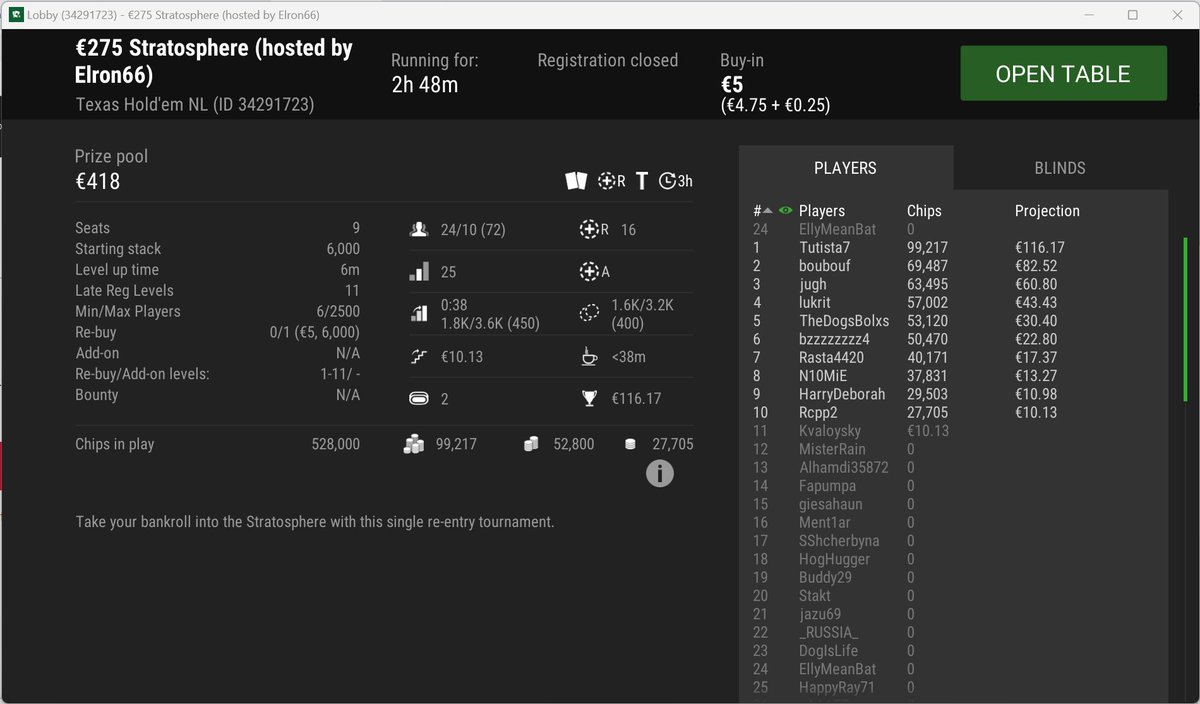Click the re-buy count icon next to 16
Viewport: 1200px width, 704px height.
pos(594,230)
